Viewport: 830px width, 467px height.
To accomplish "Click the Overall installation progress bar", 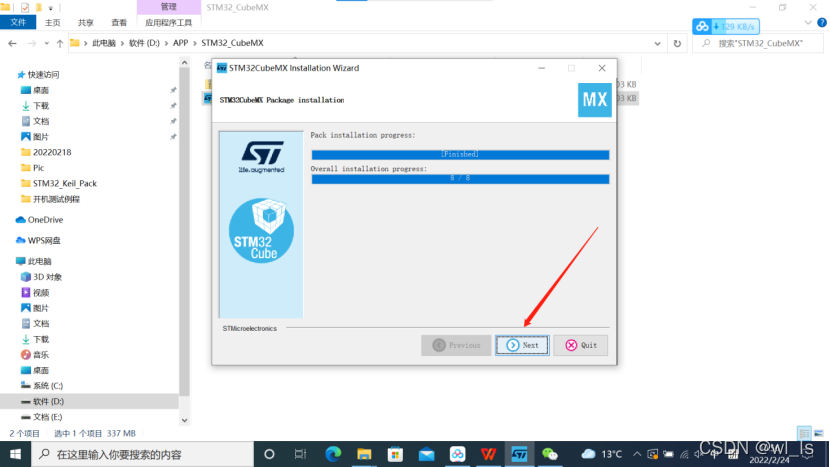I will pyautogui.click(x=460, y=178).
